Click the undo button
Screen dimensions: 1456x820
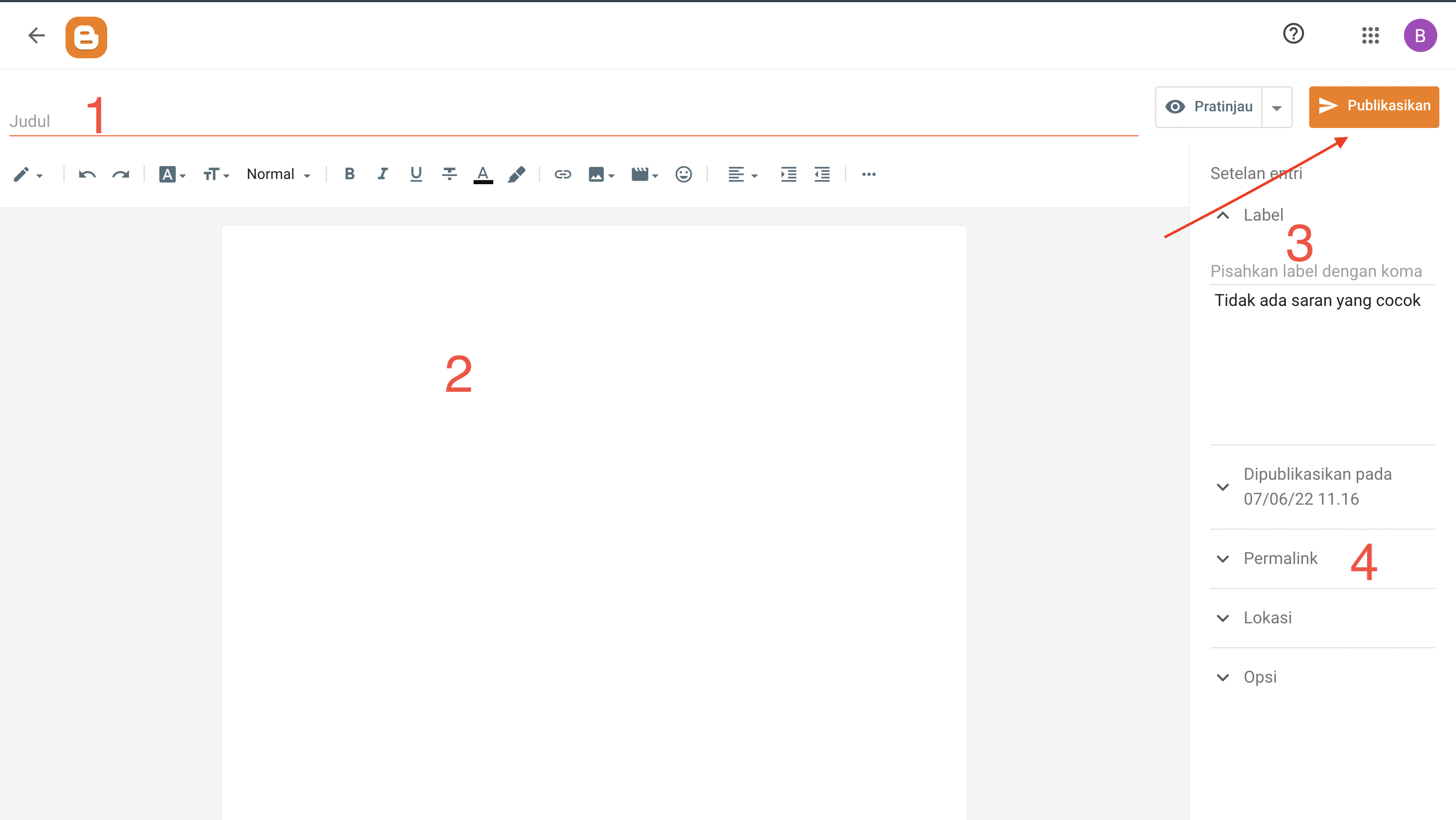coord(87,174)
